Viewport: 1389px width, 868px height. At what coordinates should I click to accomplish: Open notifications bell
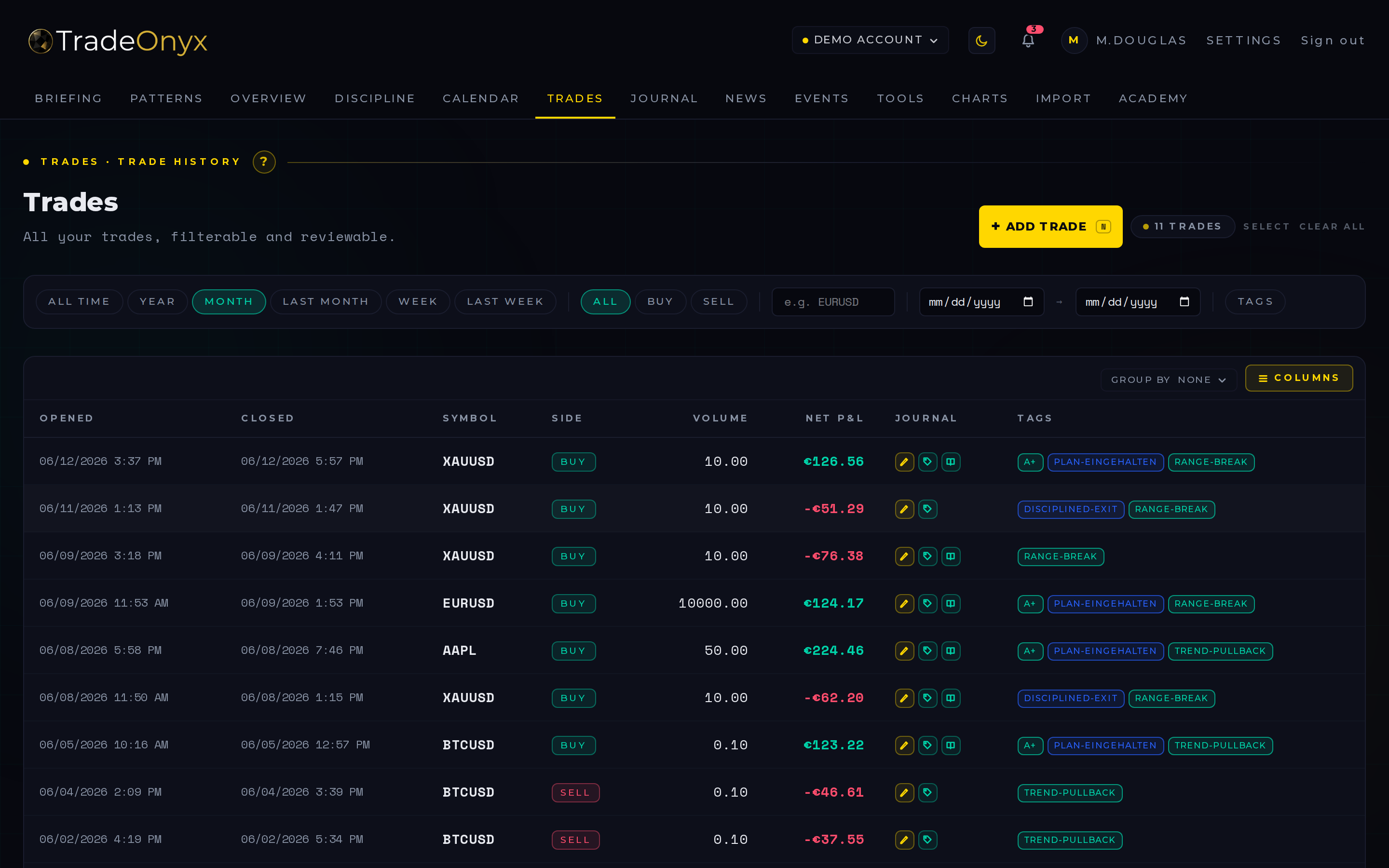click(x=1028, y=40)
